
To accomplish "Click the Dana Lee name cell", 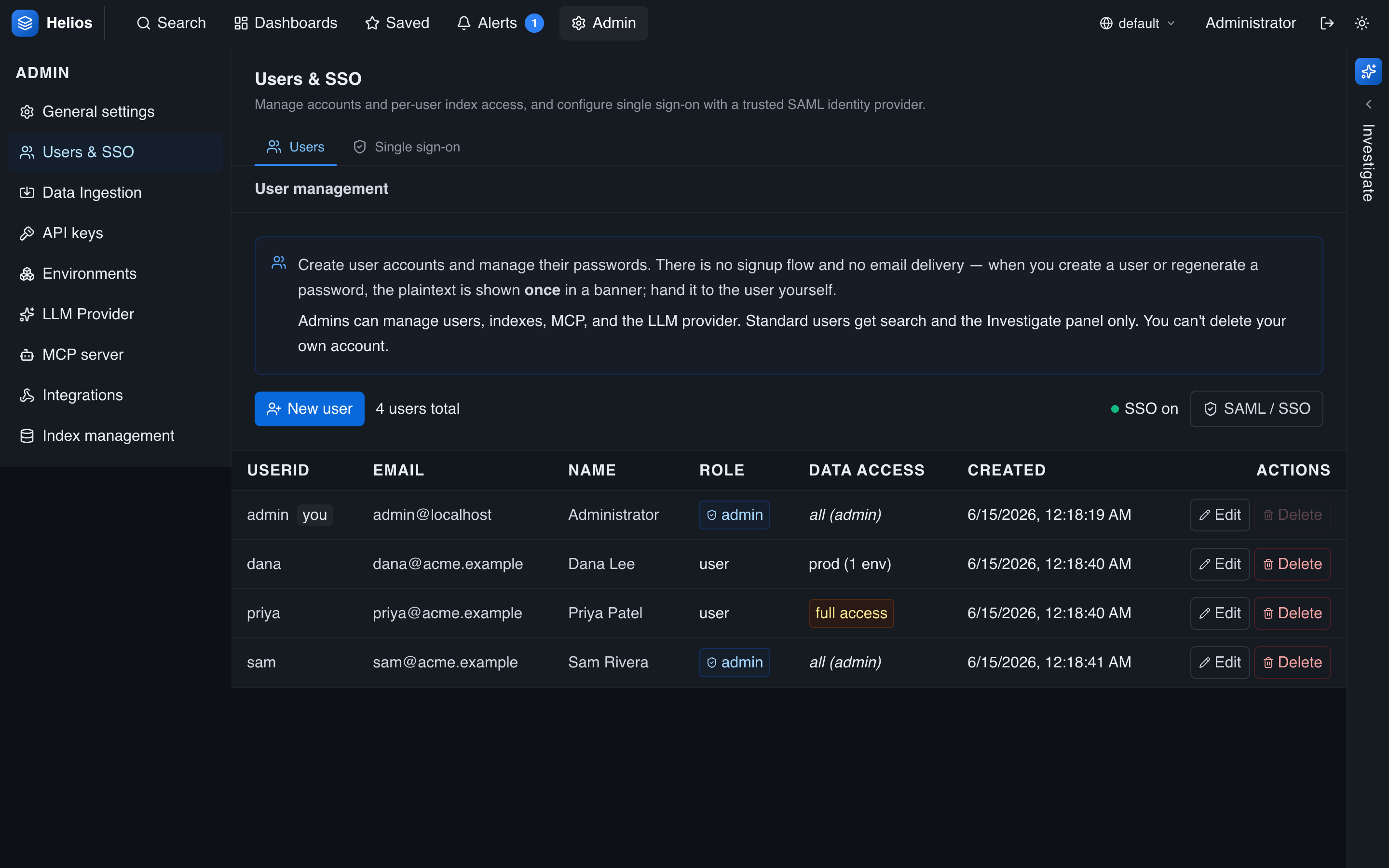I will tap(601, 564).
